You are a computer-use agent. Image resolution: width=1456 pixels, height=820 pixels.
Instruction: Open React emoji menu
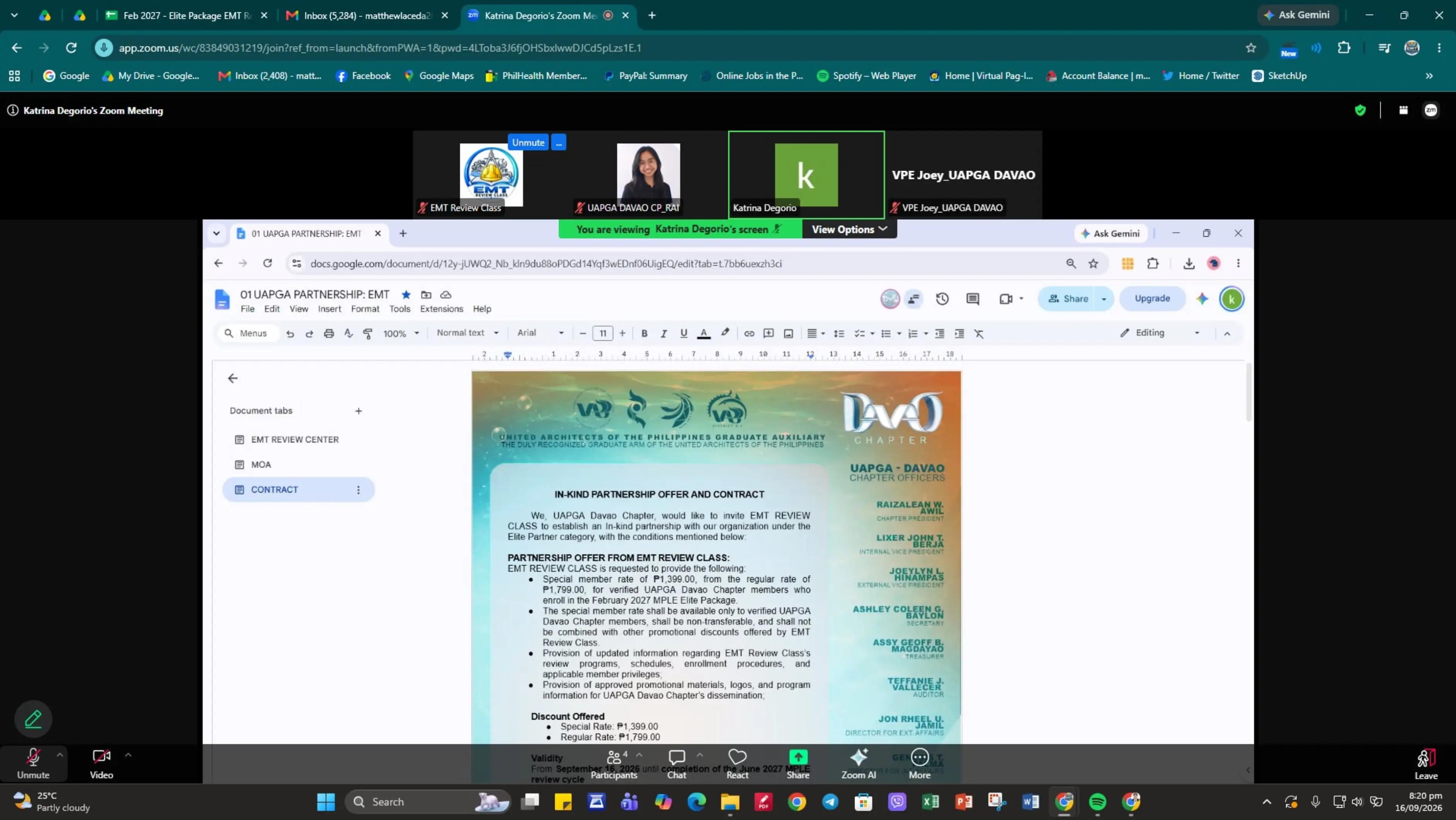click(737, 764)
